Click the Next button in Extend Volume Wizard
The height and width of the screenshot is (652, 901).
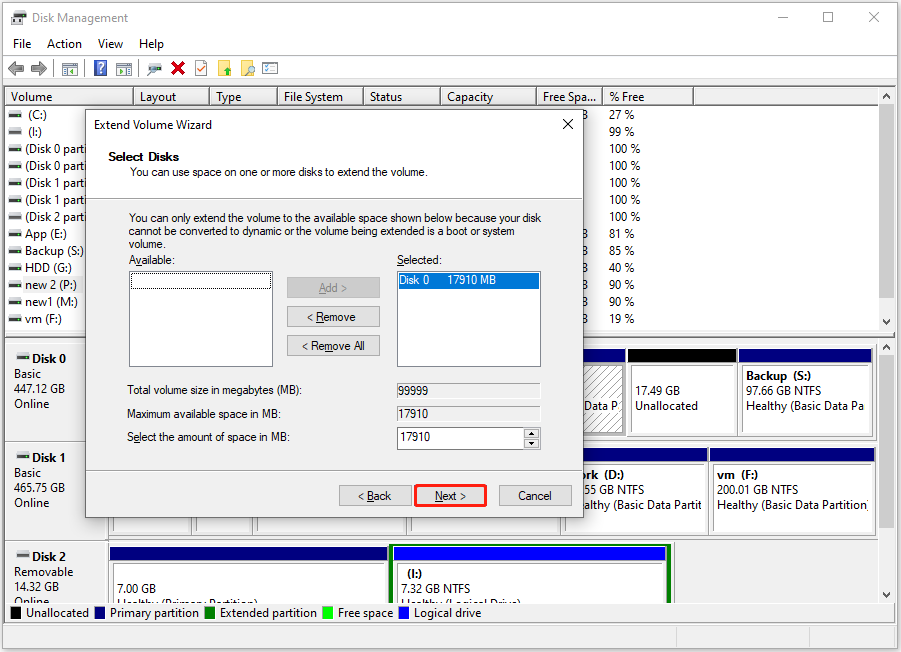[x=450, y=495]
